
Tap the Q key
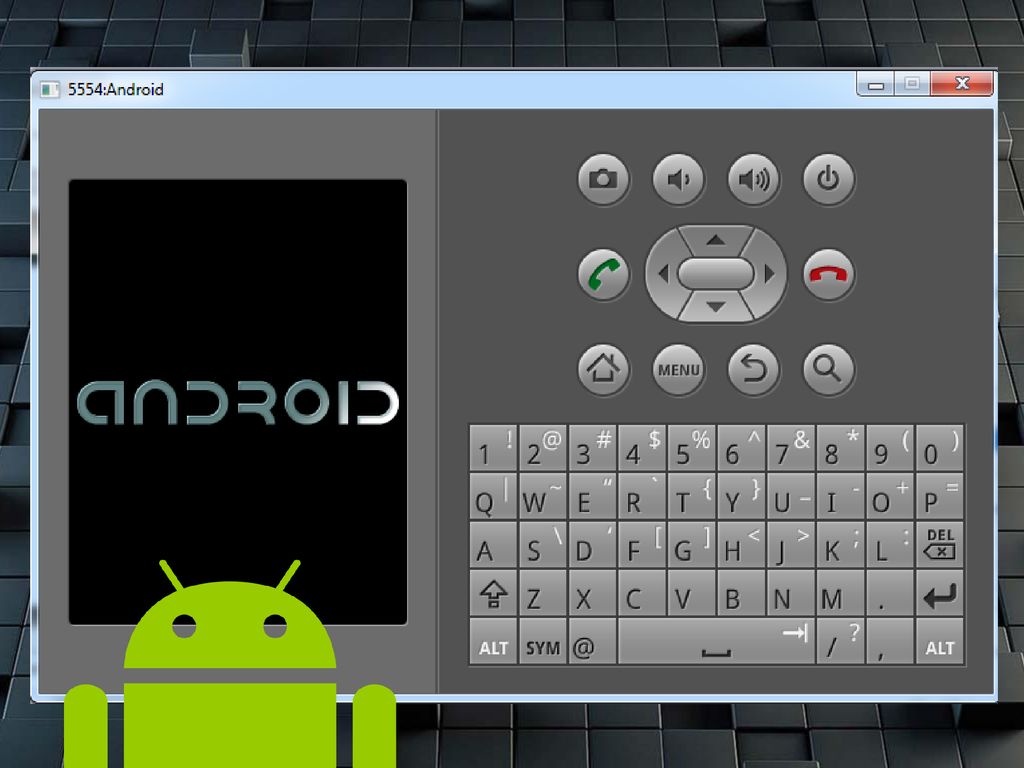pyautogui.click(x=493, y=496)
